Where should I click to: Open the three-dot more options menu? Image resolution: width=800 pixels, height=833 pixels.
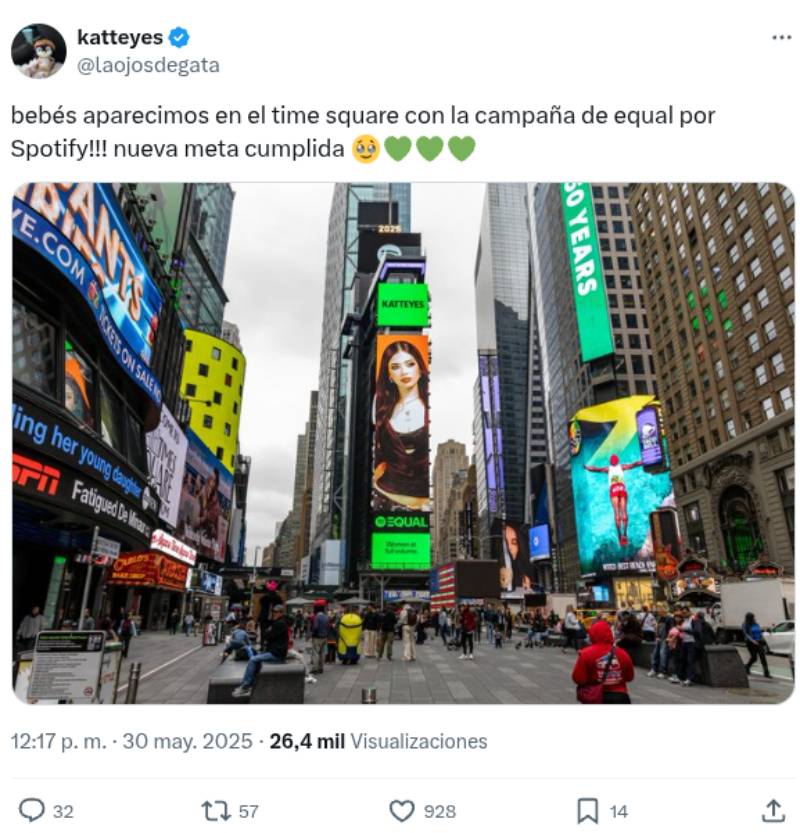781,38
